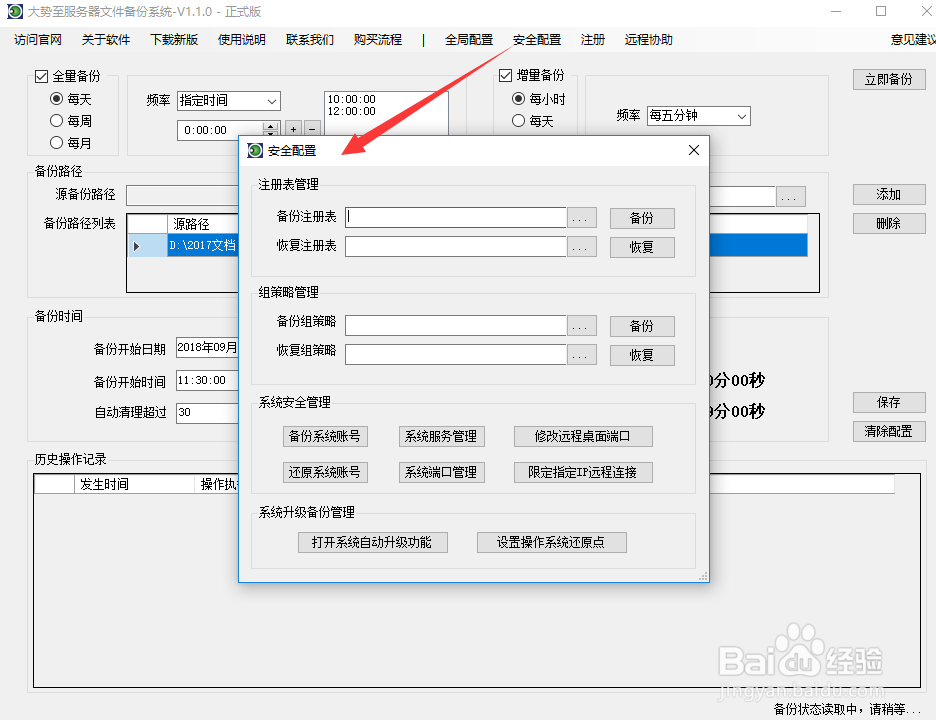
Task: Click the plus button to add backup time
Action: 293,129
